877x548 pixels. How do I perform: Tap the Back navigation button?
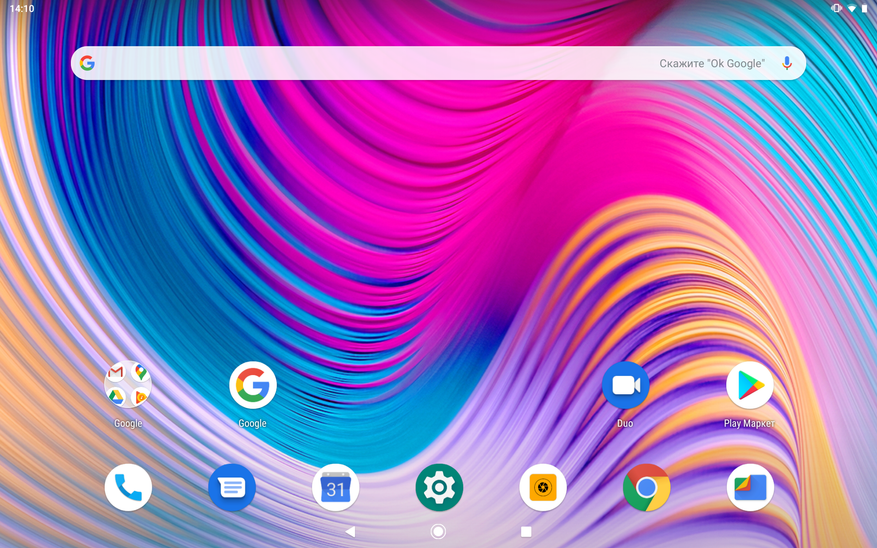(x=351, y=531)
